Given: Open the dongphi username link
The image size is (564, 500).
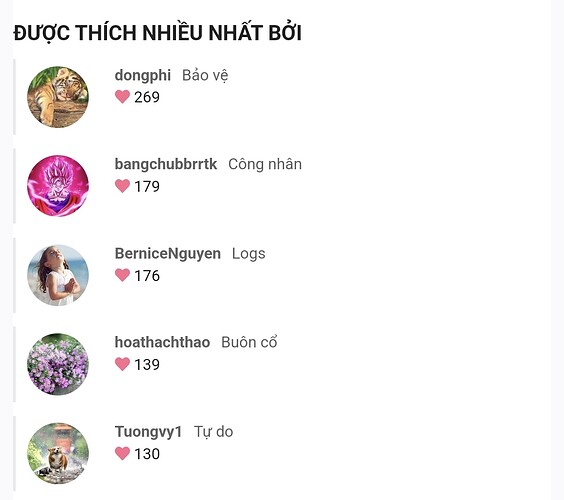Looking at the screenshot, I should pos(143,76).
